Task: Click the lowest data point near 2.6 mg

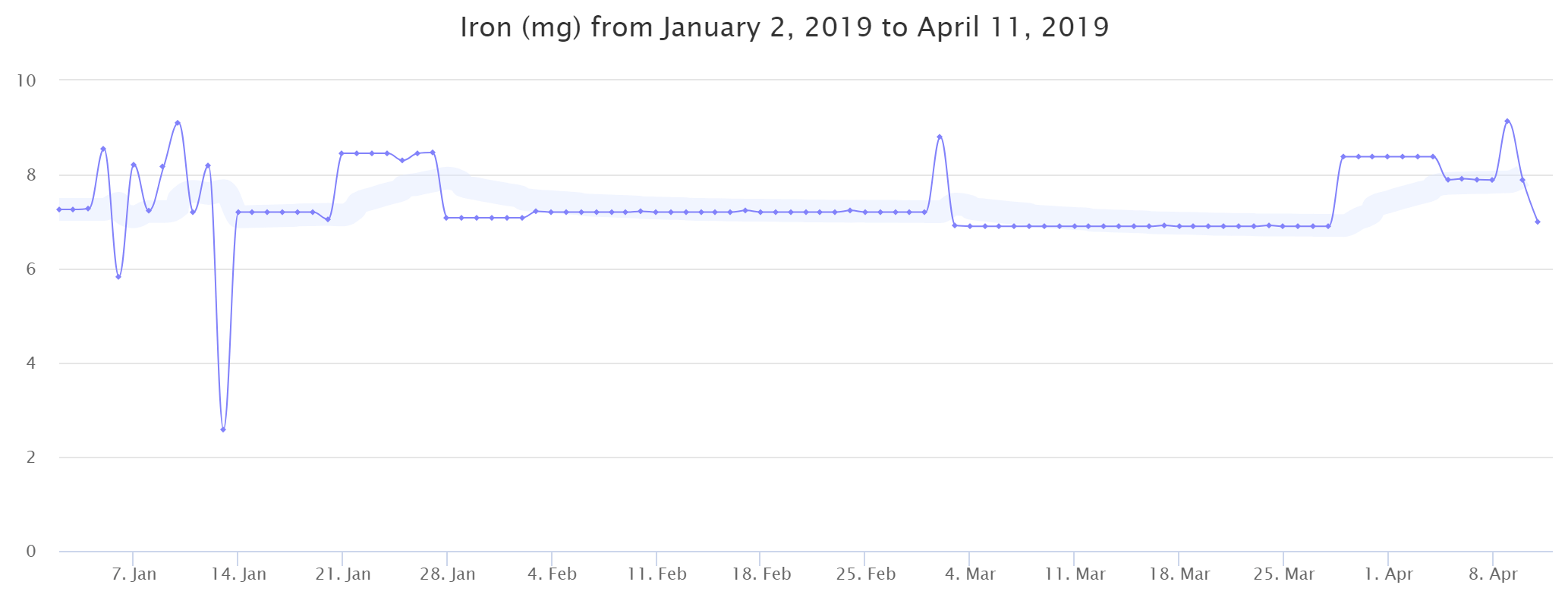Action: click(x=223, y=429)
